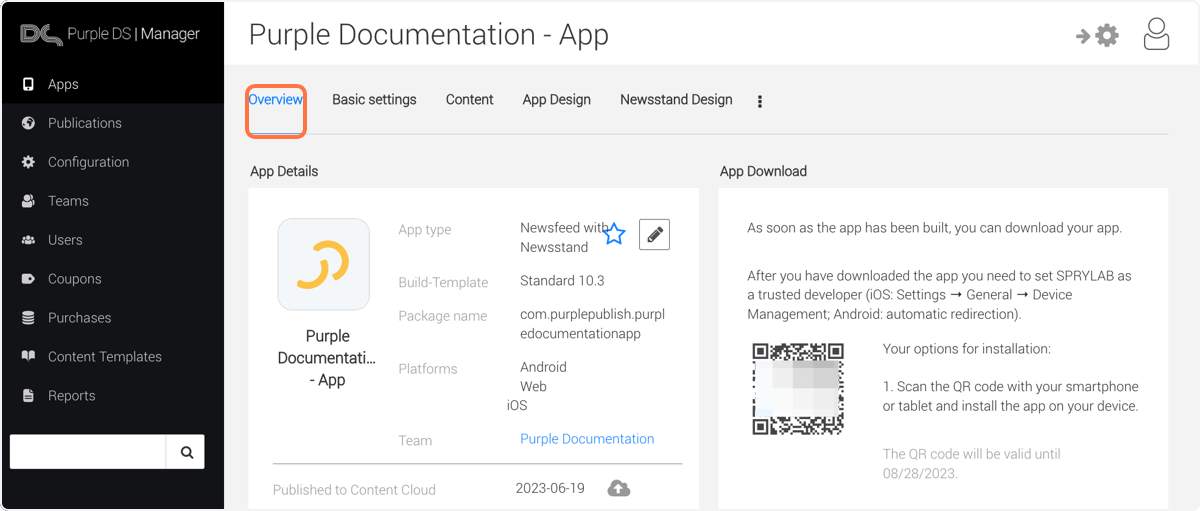
Task: Click the cloud upload publish icon
Action: [619, 488]
